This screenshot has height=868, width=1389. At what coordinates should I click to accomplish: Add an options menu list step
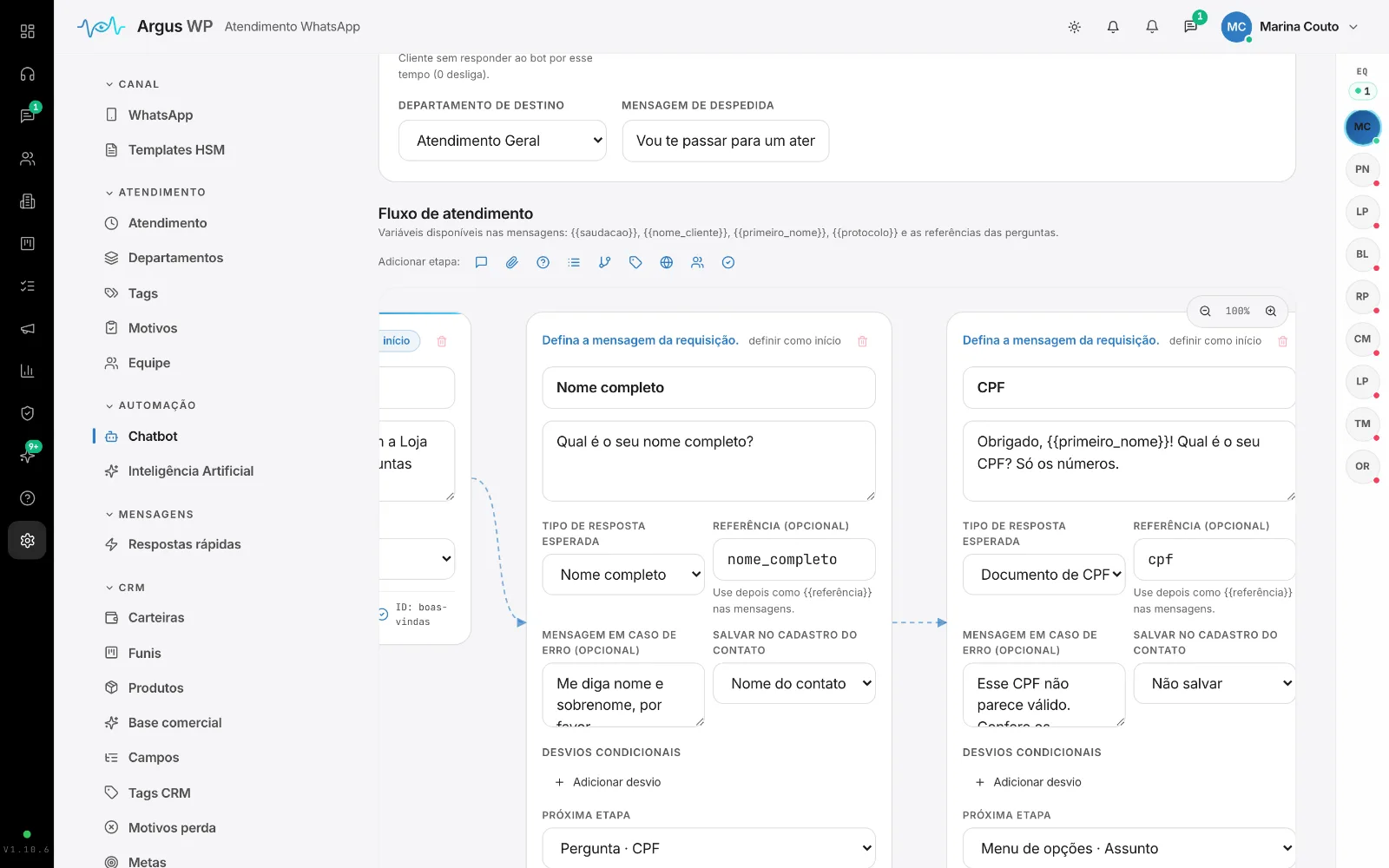(x=574, y=262)
